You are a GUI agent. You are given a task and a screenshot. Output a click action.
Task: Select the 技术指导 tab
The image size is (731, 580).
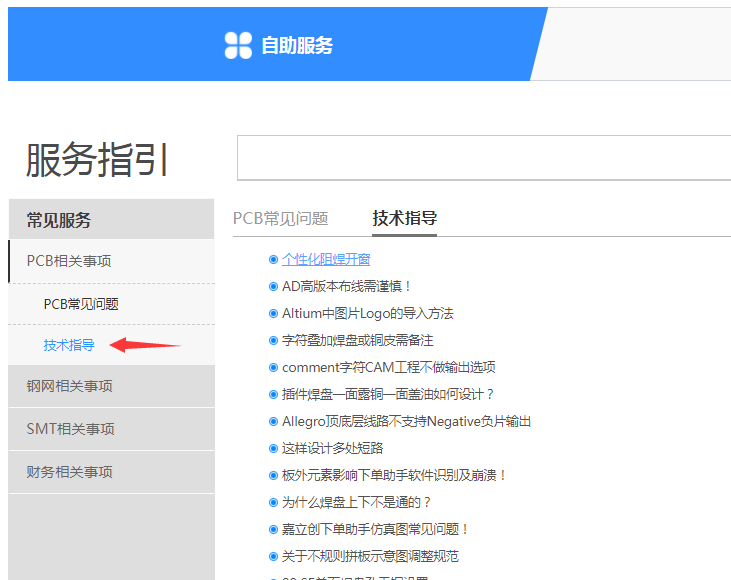[404, 218]
